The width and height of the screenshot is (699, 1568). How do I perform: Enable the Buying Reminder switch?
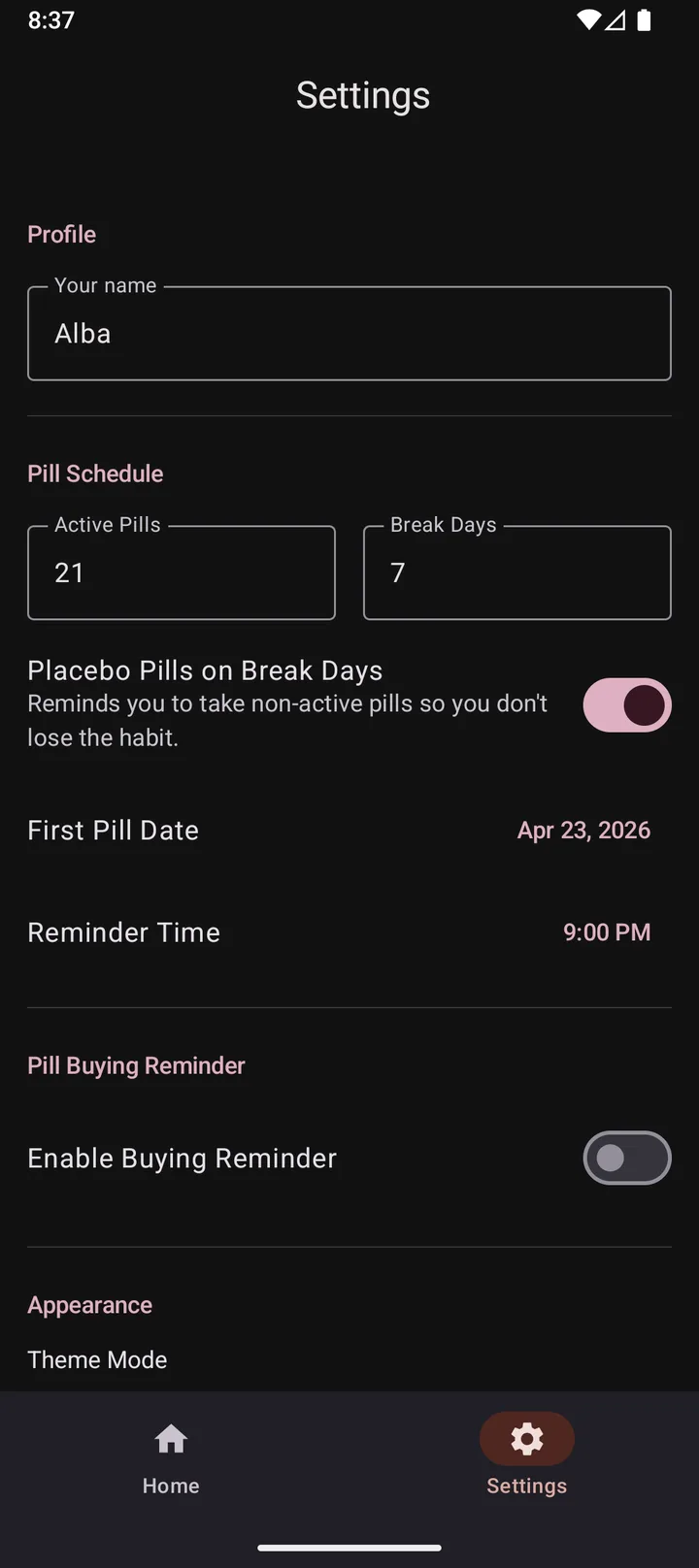627,1158
